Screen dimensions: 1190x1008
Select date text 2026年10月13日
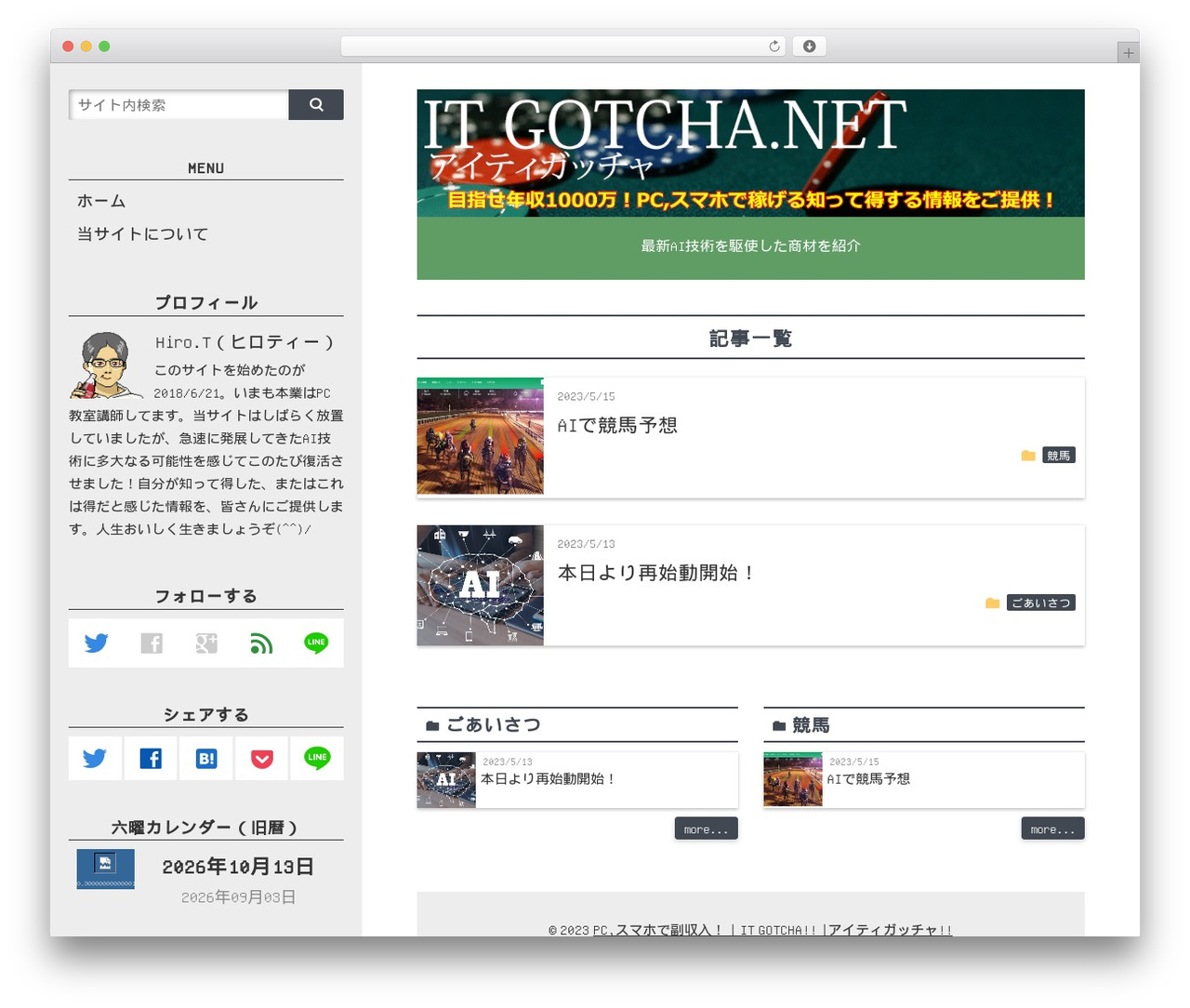[238, 868]
